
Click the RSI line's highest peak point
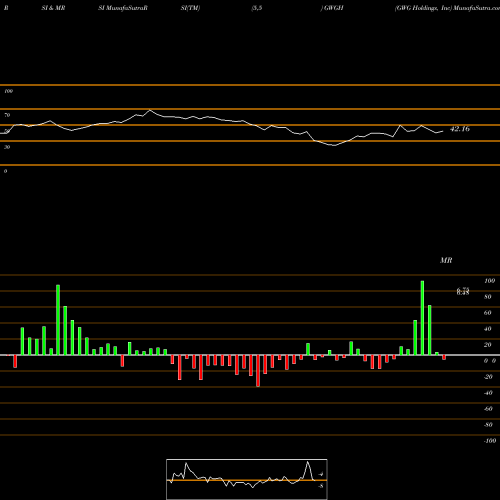pyautogui.click(x=150, y=110)
